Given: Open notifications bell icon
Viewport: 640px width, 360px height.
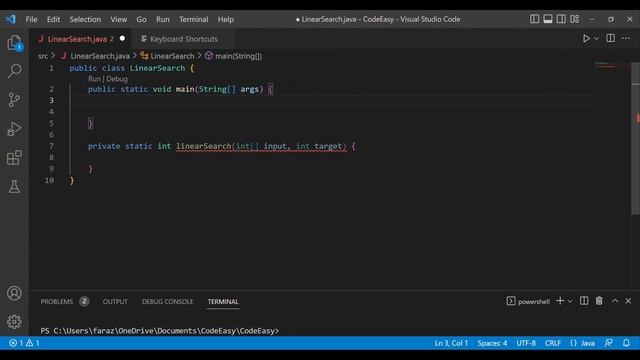Looking at the screenshot, I should click(x=626, y=343).
